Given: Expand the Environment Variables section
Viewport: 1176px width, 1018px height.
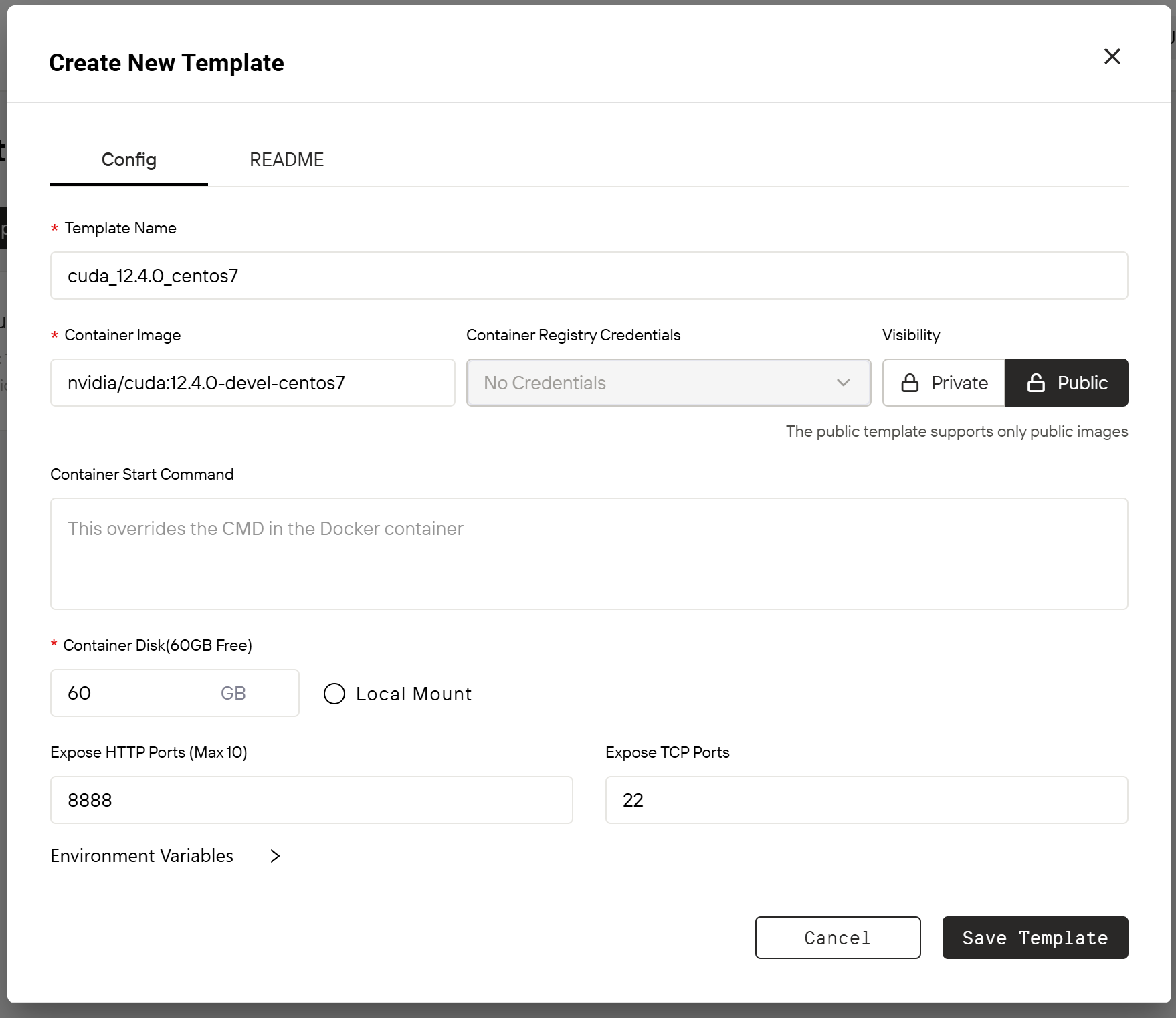Looking at the screenshot, I should pyautogui.click(x=142, y=856).
